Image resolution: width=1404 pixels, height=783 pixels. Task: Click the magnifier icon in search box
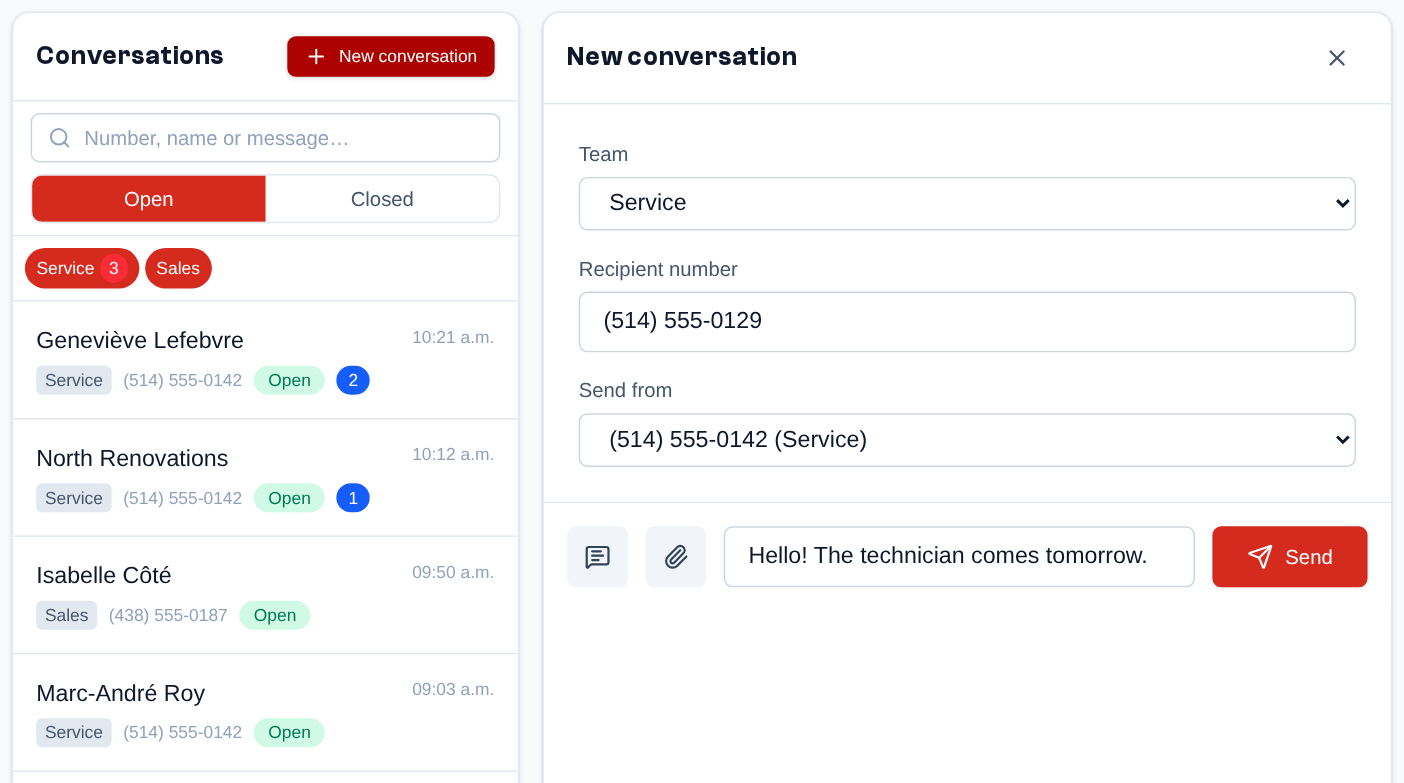[60, 138]
